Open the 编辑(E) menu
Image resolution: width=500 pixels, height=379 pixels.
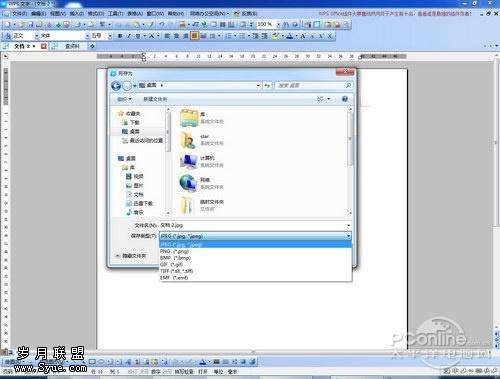[x=38, y=14]
